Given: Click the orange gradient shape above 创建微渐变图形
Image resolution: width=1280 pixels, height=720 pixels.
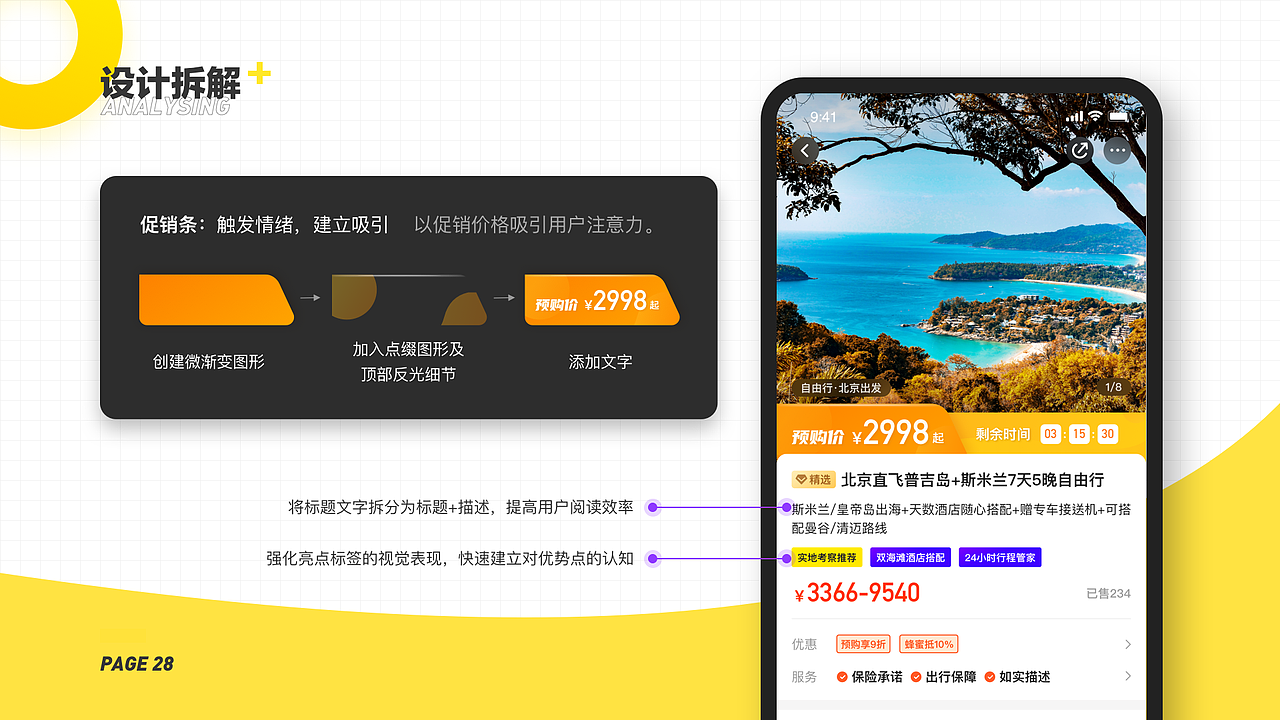Looking at the screenshot, I should coord(216,299).
